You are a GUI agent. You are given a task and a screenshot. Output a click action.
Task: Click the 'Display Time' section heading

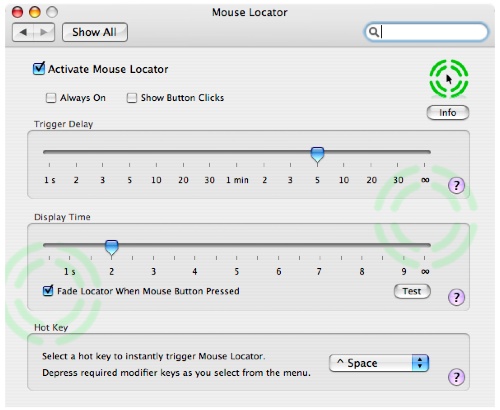pos(62,217)
